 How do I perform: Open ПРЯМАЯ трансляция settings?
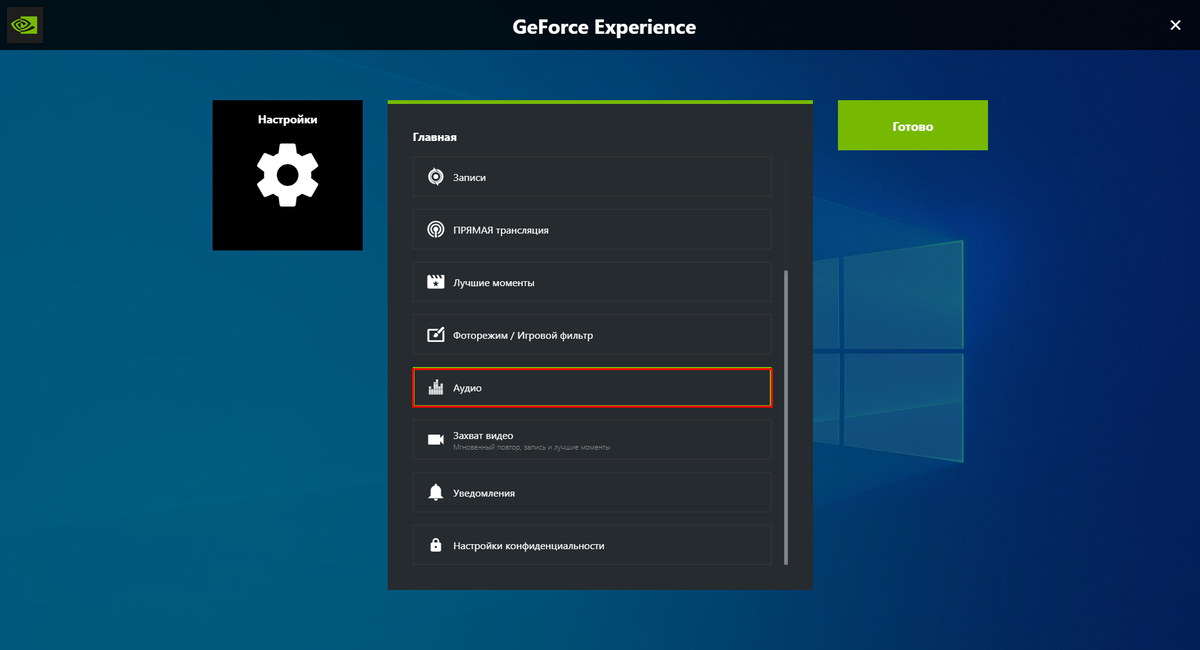(592, 230)
